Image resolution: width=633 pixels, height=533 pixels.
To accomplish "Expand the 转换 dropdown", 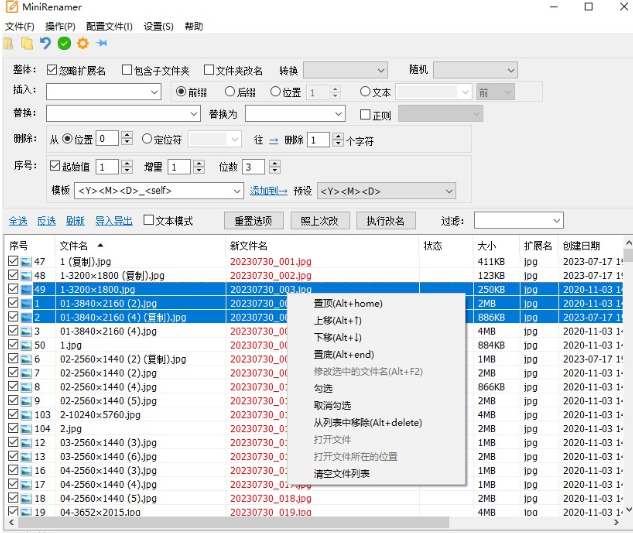I will [x=346, y=70].
